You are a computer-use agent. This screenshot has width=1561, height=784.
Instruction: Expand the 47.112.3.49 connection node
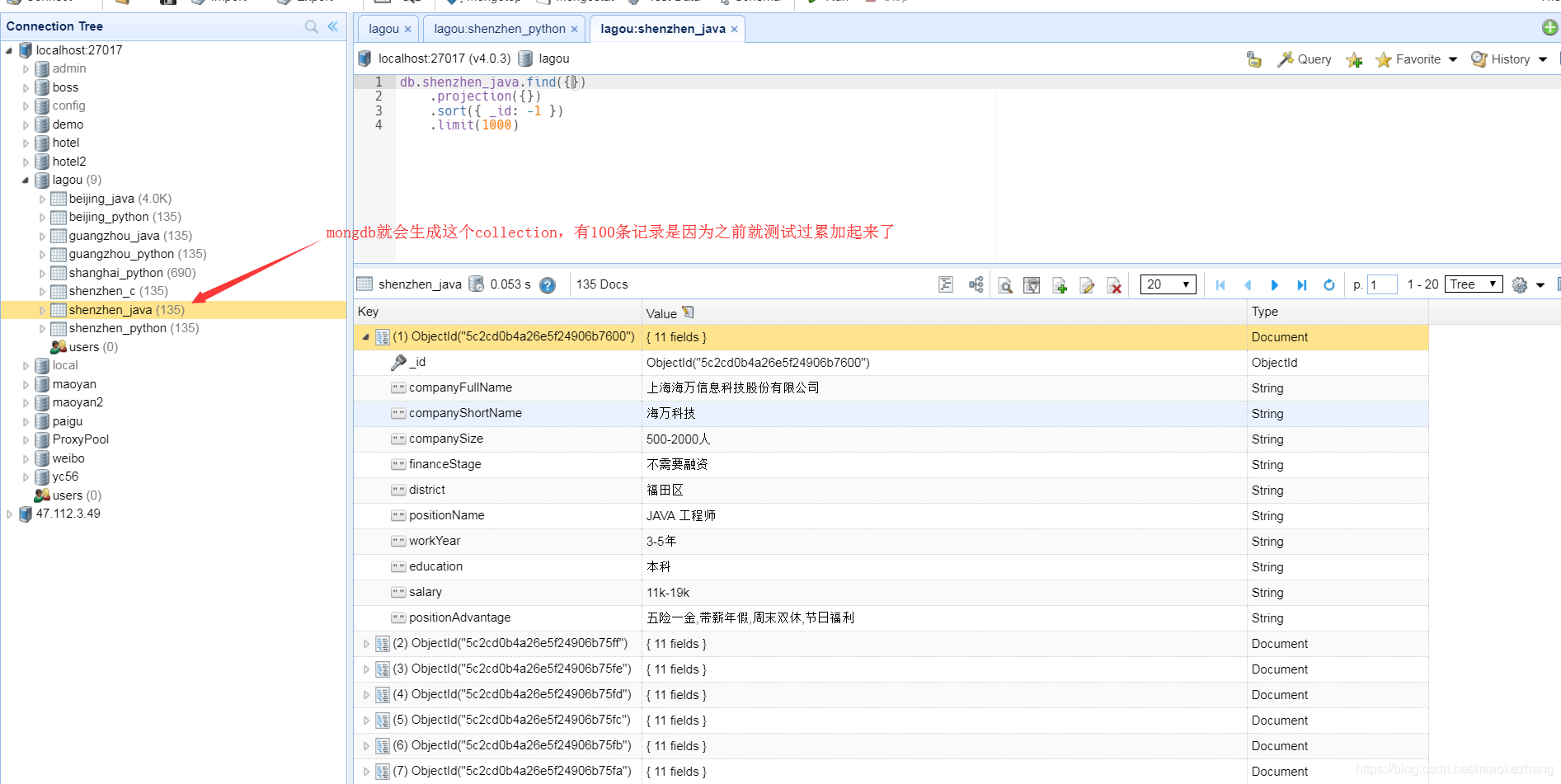point(9,514)
